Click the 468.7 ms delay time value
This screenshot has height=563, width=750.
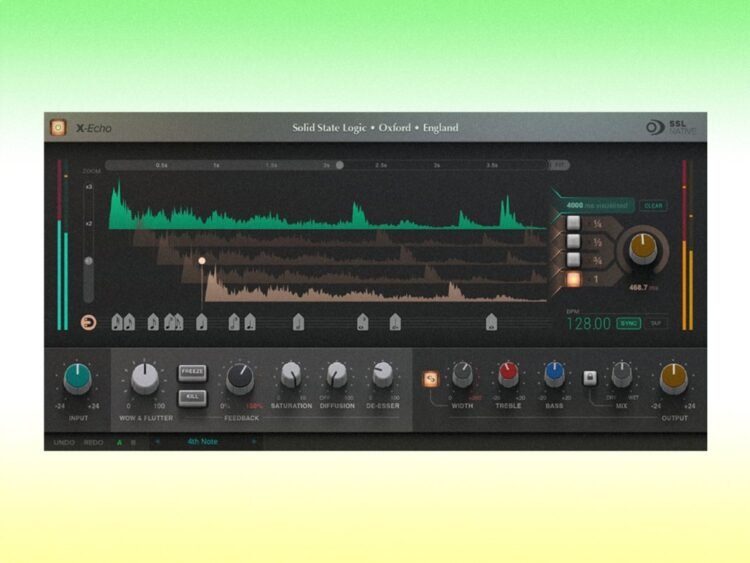tap(643, 287)
